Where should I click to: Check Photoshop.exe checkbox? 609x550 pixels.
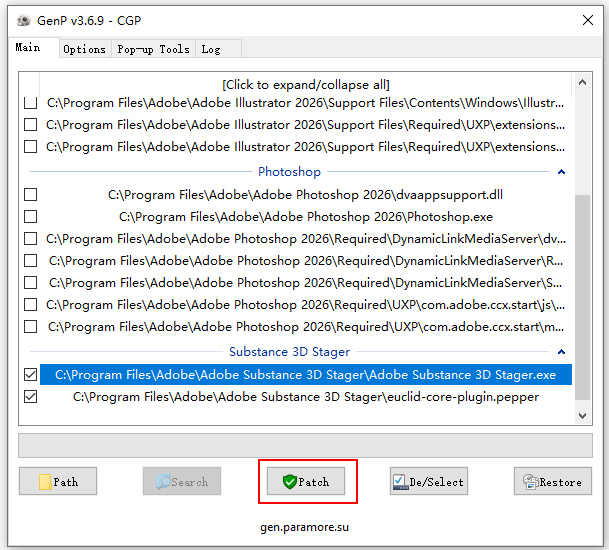[x=31, y=217]
